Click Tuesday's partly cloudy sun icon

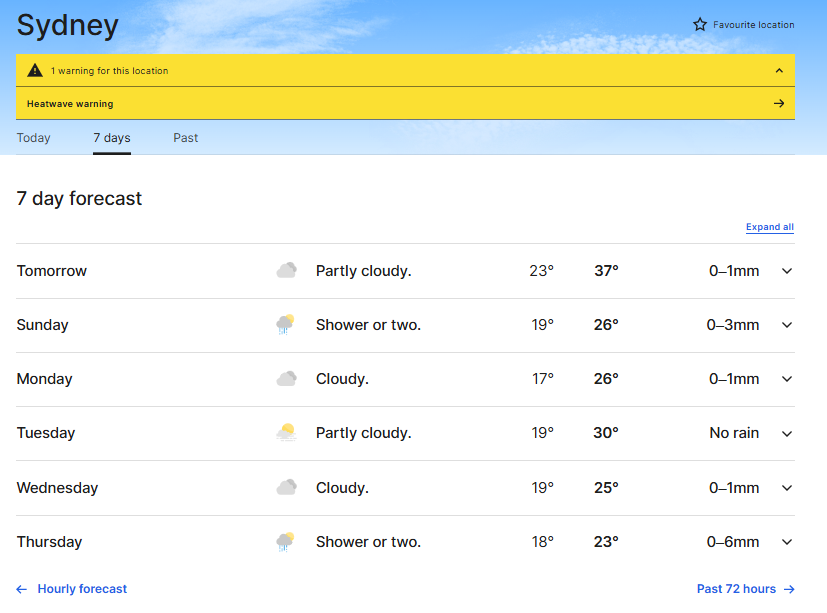(287, 433)
